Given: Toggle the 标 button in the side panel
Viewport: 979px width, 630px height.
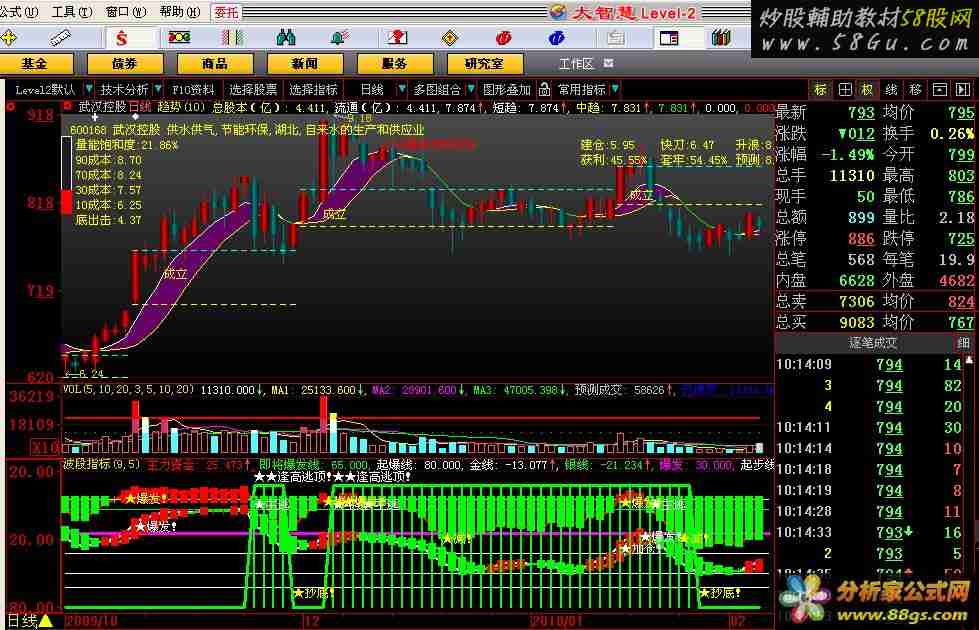Looking at the screenshot, I should point(820,90).
